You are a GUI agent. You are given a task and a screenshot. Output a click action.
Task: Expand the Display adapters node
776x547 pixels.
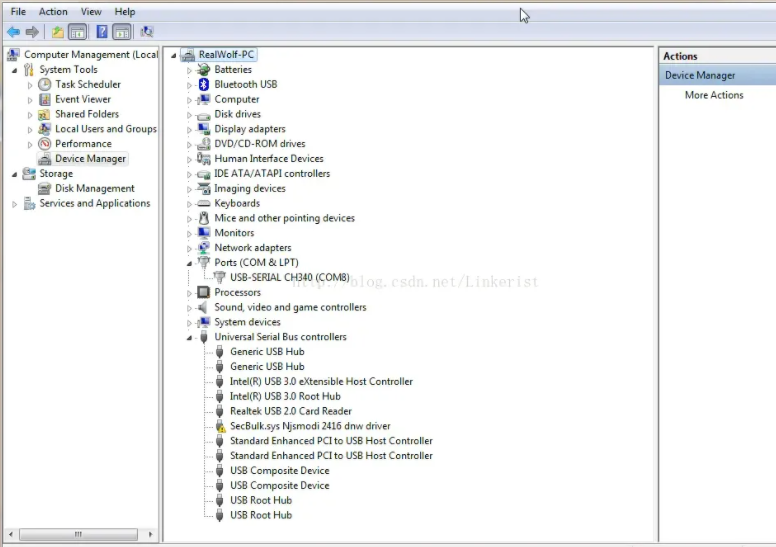[x=189, y=130]
